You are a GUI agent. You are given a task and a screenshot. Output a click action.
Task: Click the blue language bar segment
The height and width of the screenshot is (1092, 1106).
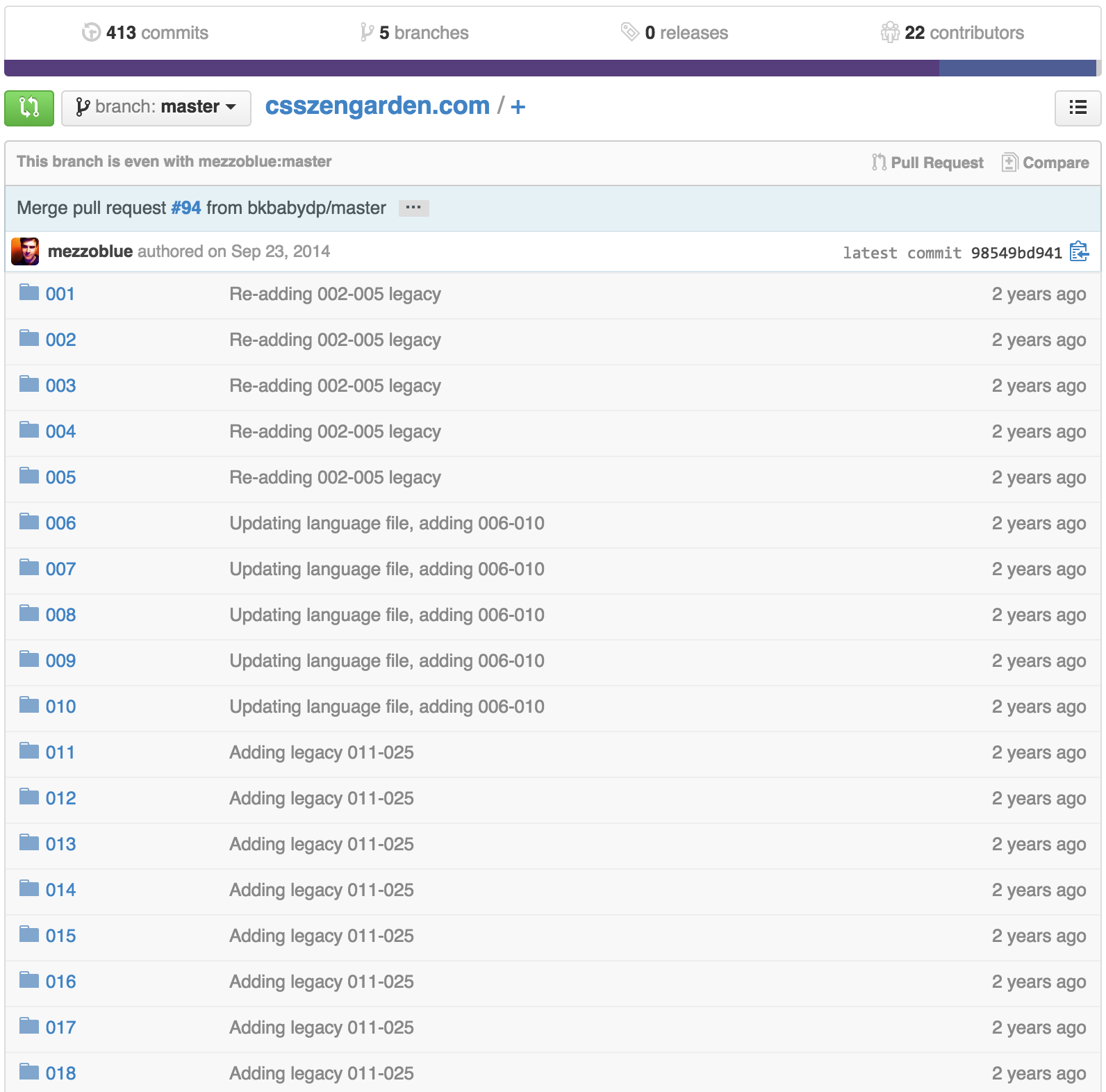click(x=1017, y=68)
